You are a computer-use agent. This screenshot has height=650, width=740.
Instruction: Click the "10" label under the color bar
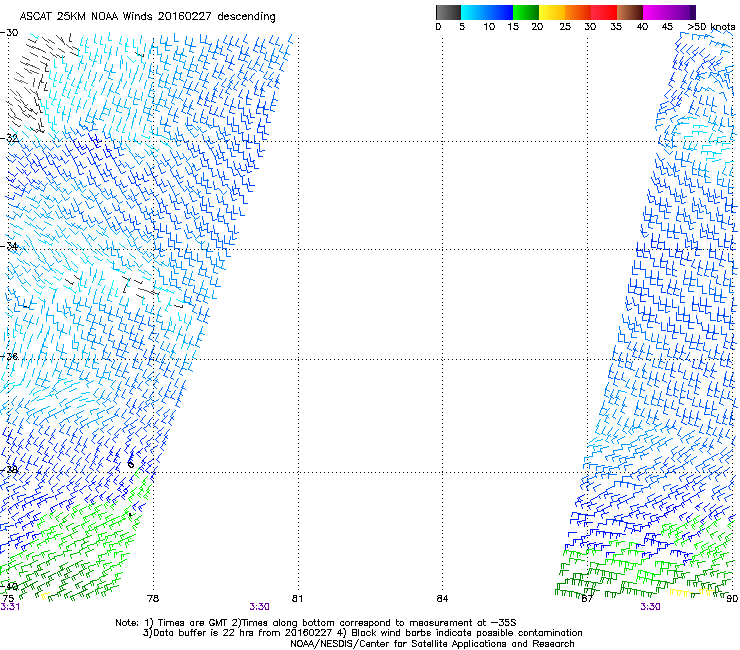coord(489,27)
